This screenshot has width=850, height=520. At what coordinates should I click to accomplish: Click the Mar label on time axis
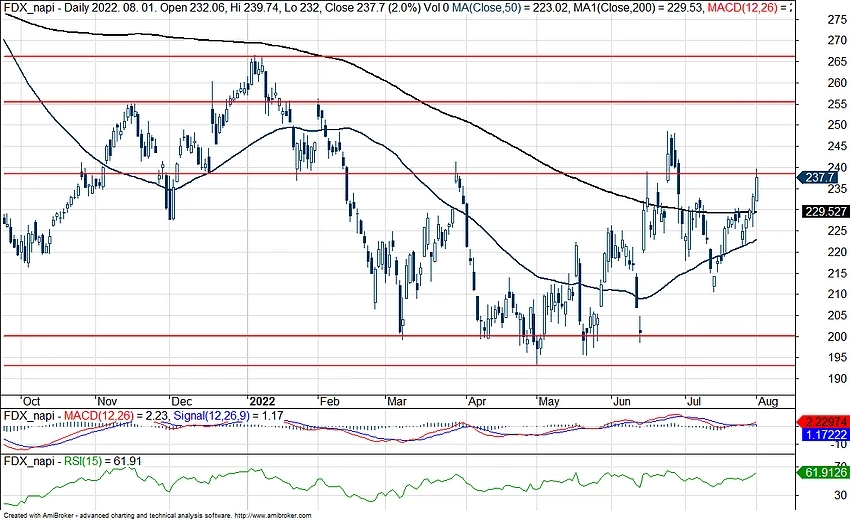click(397, 401)
